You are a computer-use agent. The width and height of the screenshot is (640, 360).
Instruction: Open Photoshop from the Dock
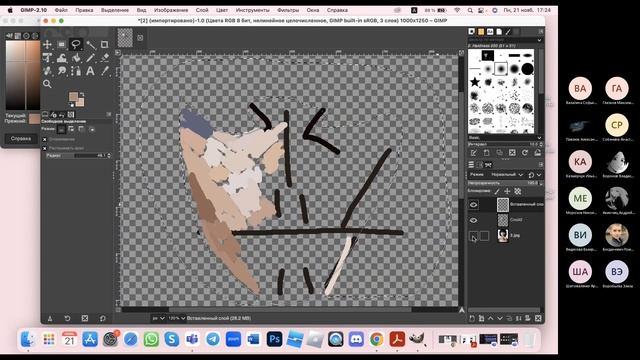click(x=274, y=339)
